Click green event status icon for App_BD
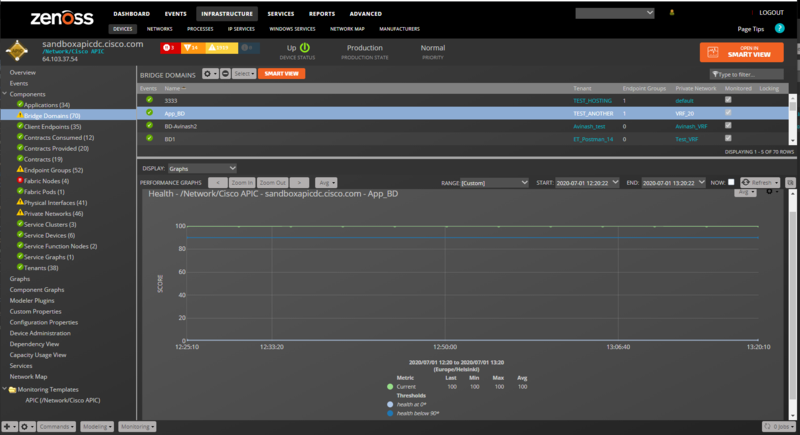 149,113
